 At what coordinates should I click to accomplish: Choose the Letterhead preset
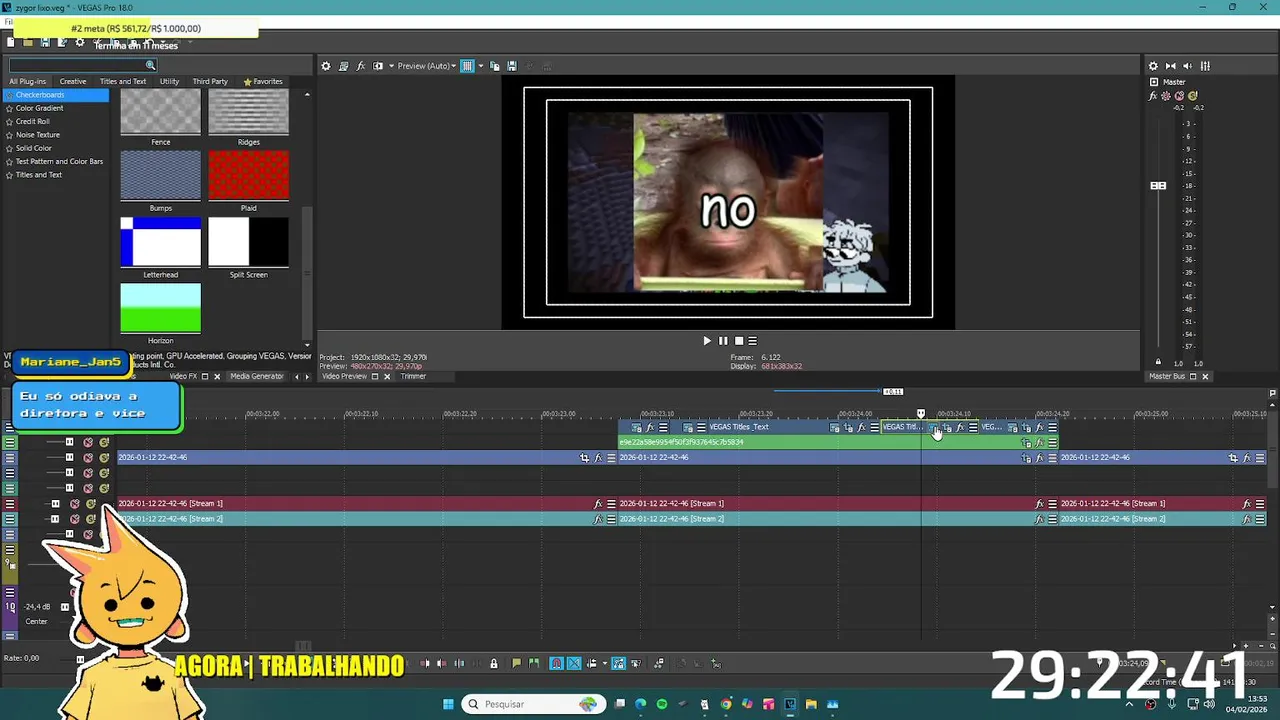point(160,242)
